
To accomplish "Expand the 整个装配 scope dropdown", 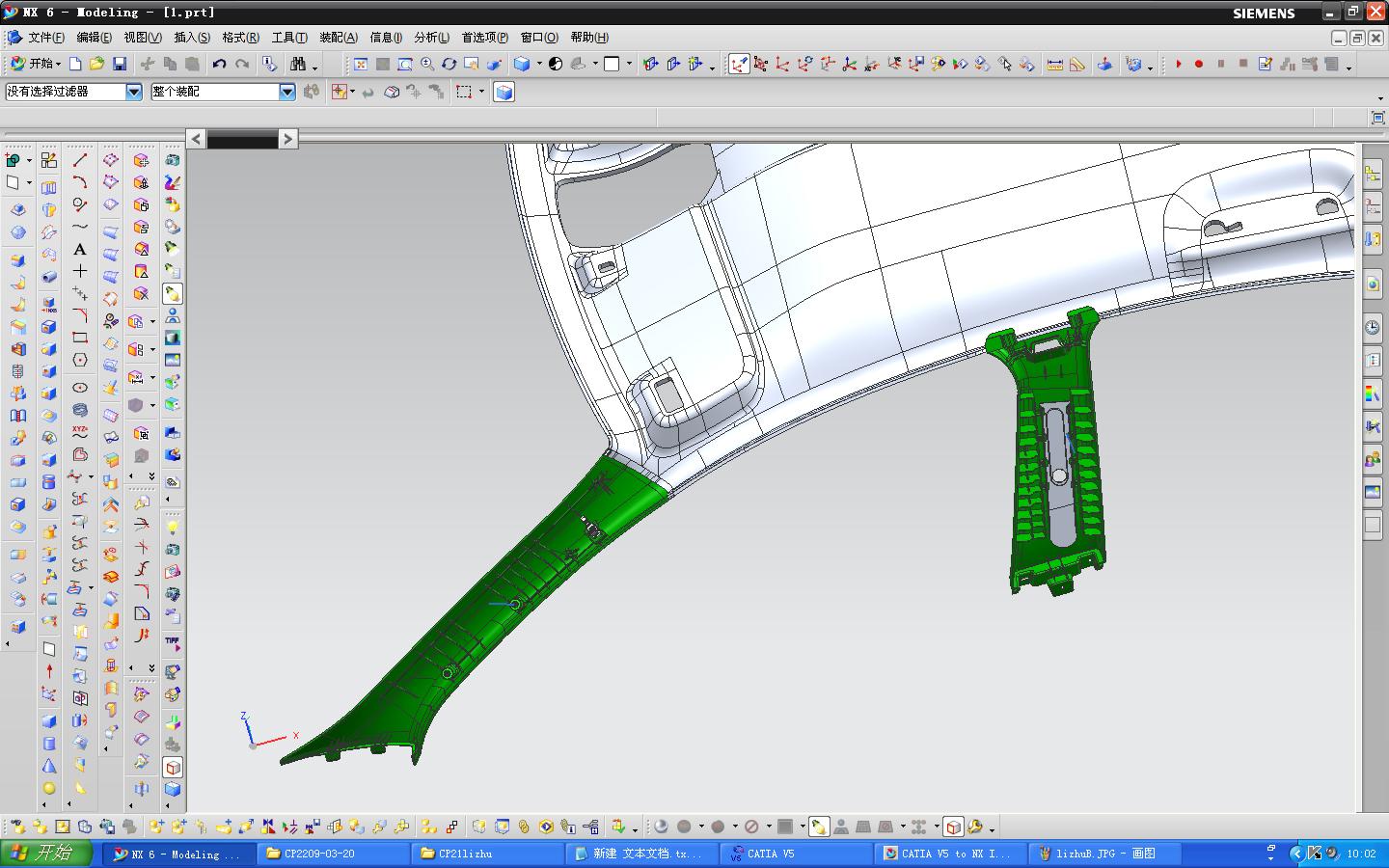I will pos(287,92).
